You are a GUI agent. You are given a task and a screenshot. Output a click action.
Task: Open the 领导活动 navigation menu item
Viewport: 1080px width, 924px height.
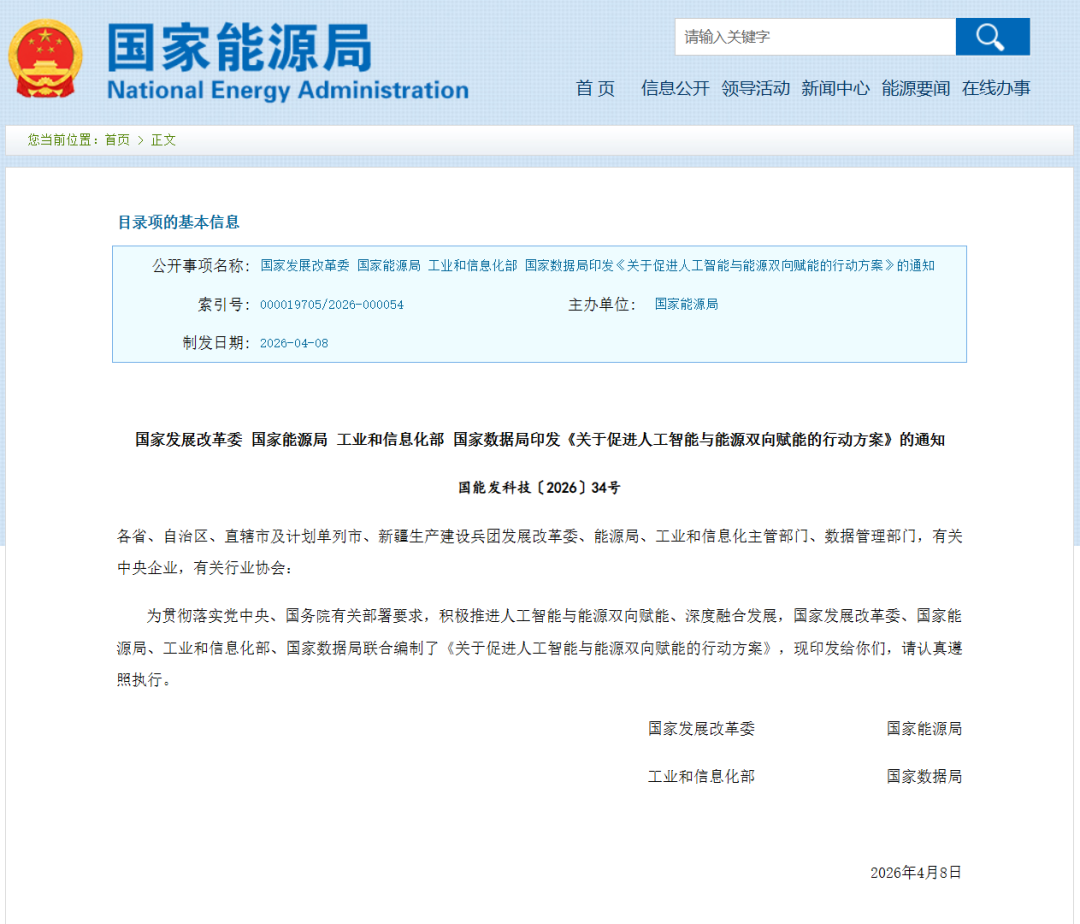pyautogui.click(x=756, y=88)
